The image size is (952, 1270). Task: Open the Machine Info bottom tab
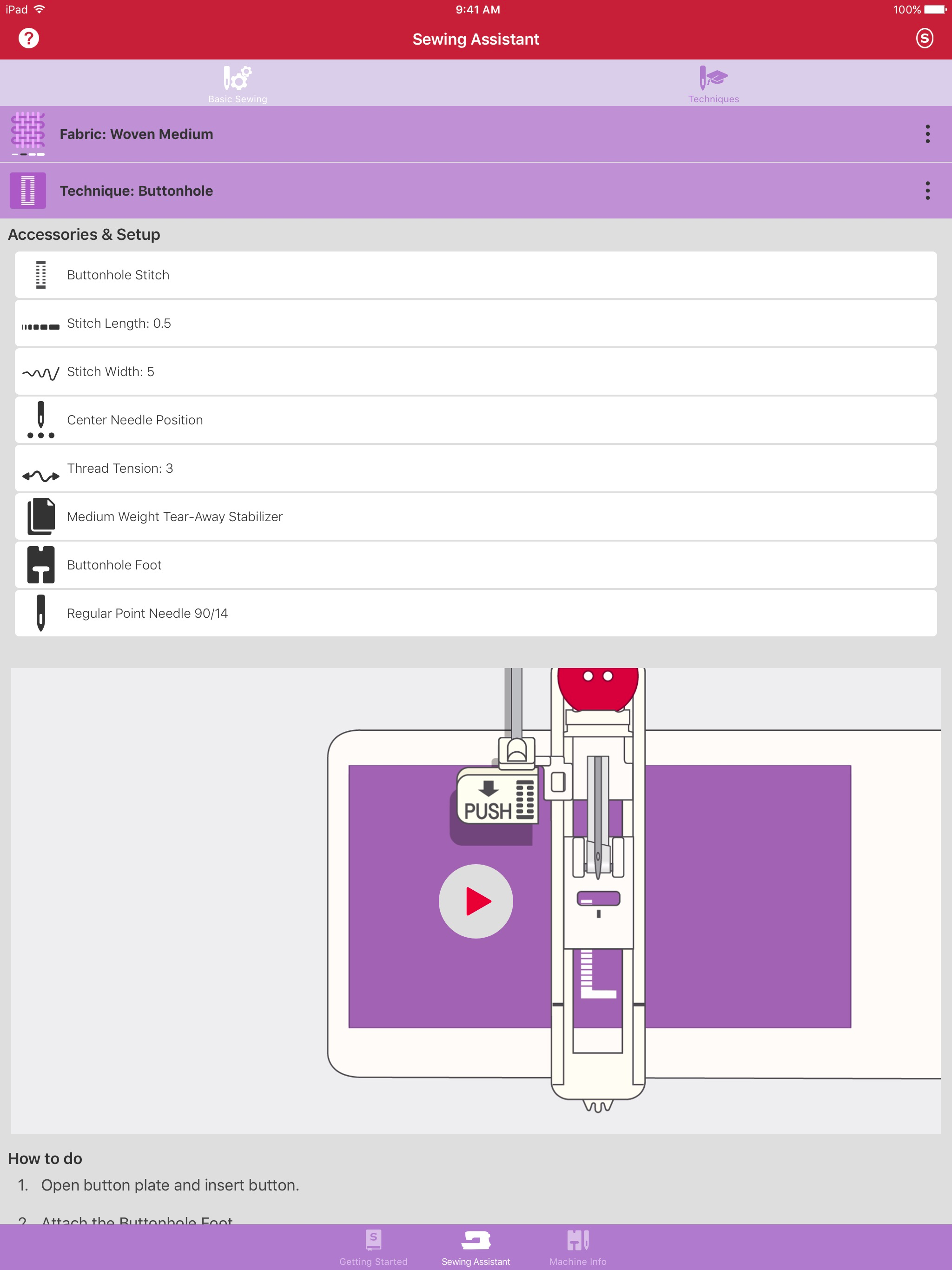coord(578,1247)
